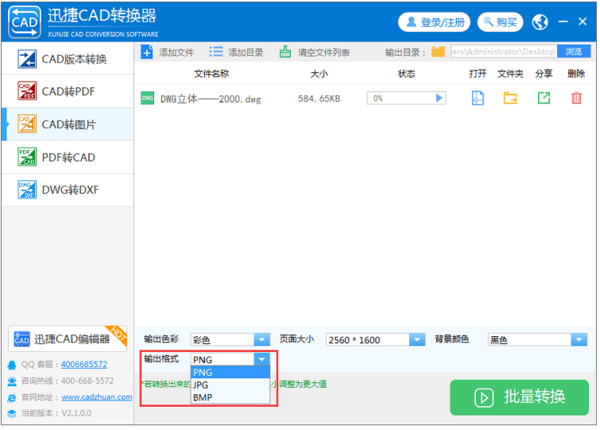Click the 状态 column header
600x430 pixels.
click(x=406, y=73)
